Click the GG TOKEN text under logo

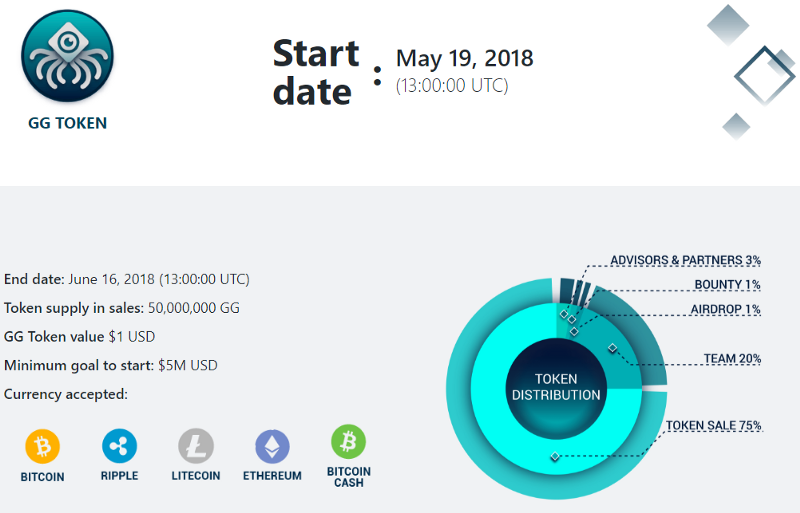[x=68, y=124]
